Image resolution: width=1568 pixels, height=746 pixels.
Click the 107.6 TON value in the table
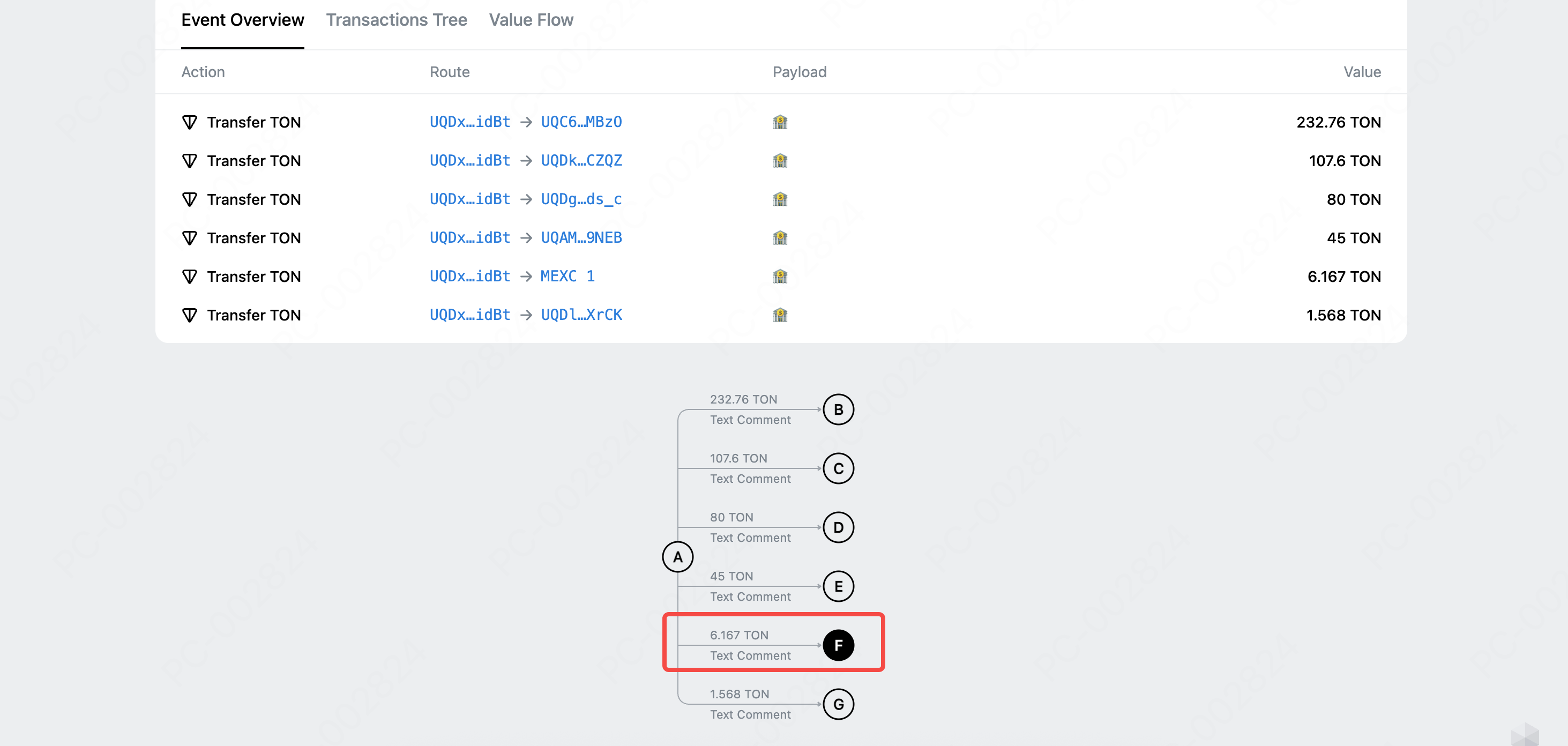[1345, 161]
